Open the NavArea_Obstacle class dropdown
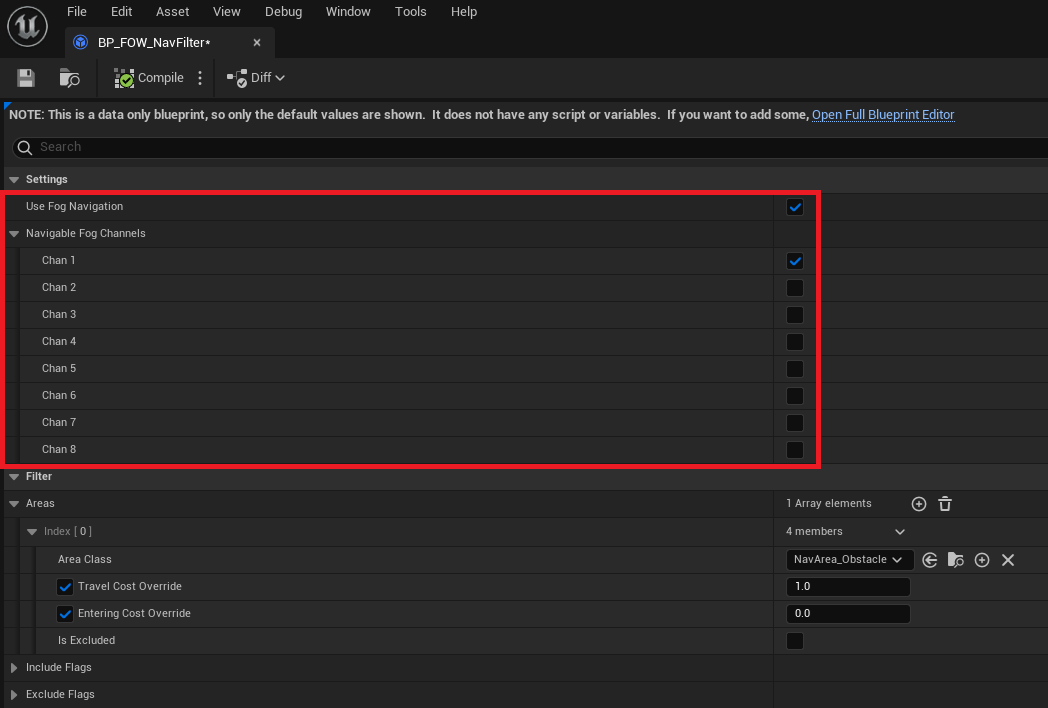This screenshot has width=1048, height=708. click(849, 560)
